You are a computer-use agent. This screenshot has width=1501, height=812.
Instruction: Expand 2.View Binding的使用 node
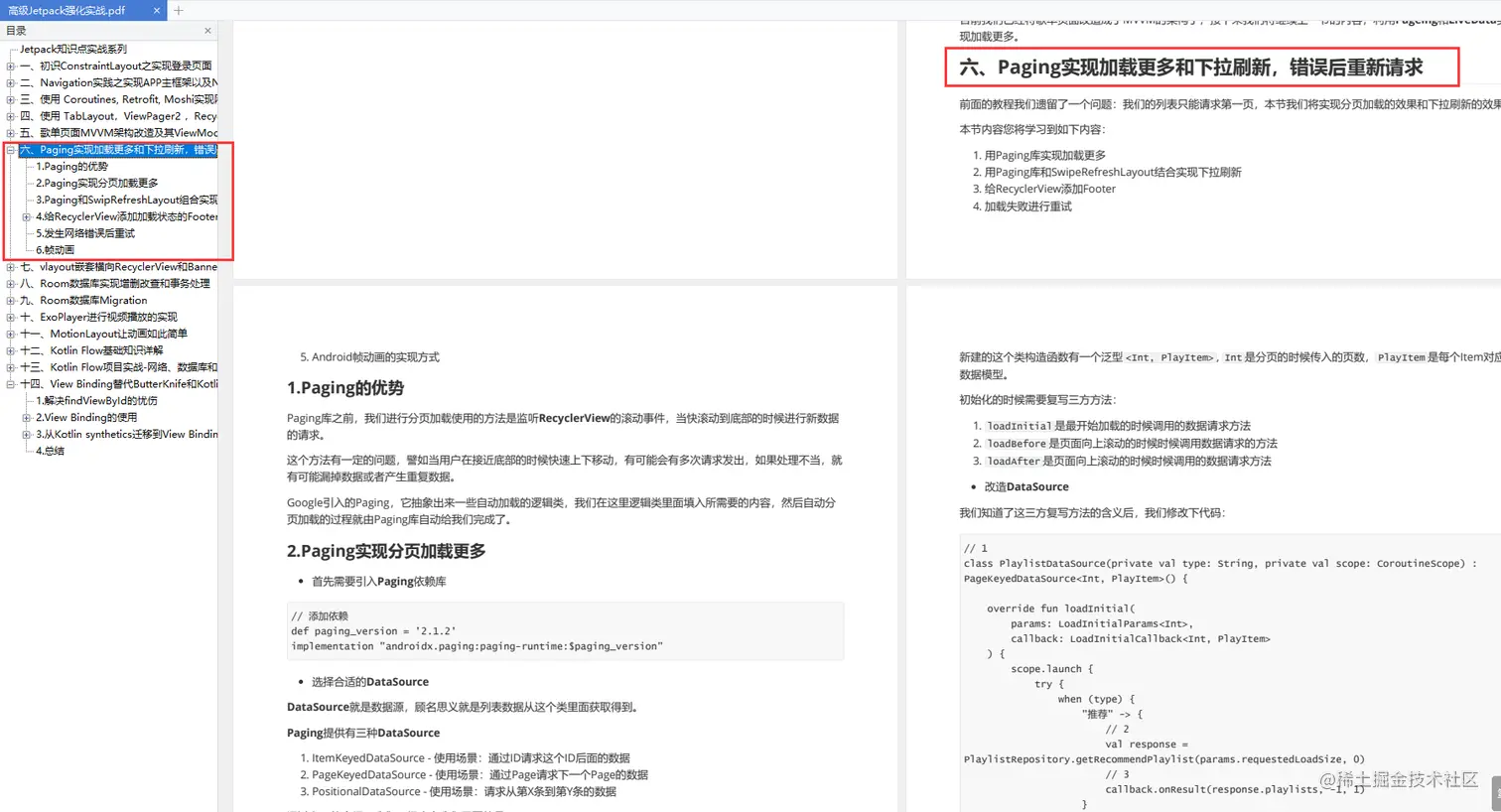coord(27,418)
